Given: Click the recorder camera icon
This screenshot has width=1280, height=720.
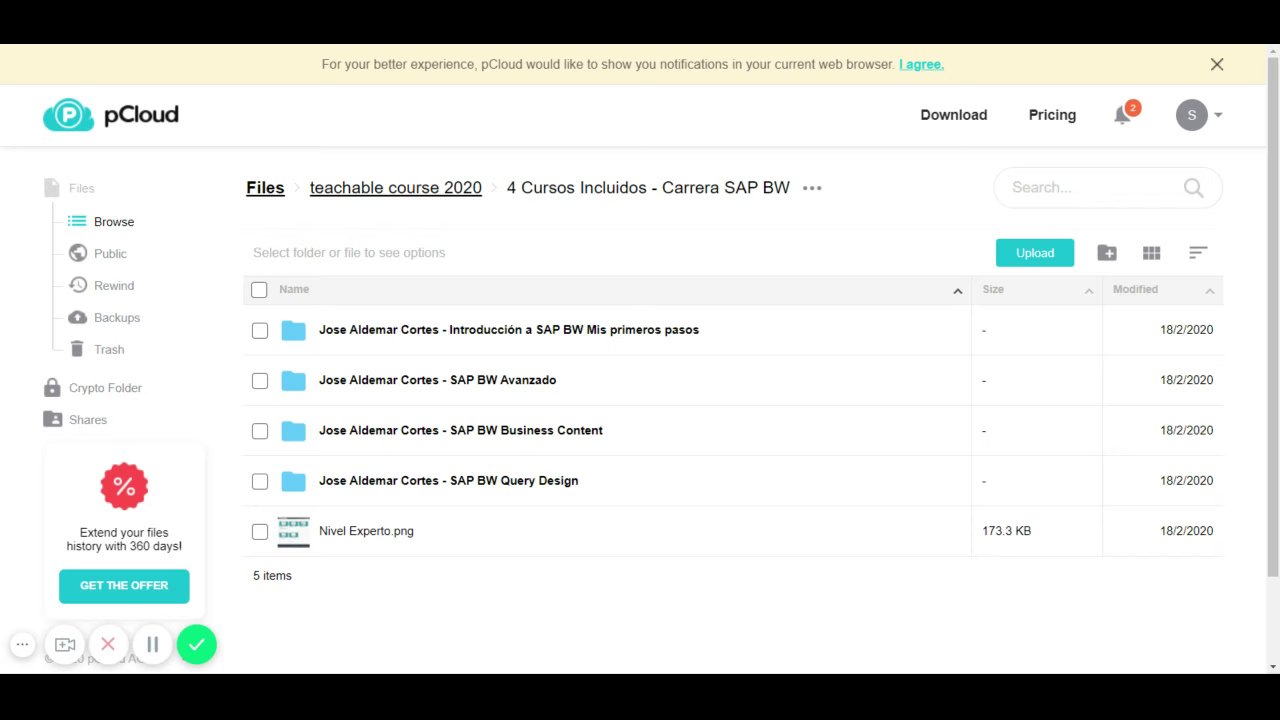Looking at the screenshot, I should coord(65,645).
